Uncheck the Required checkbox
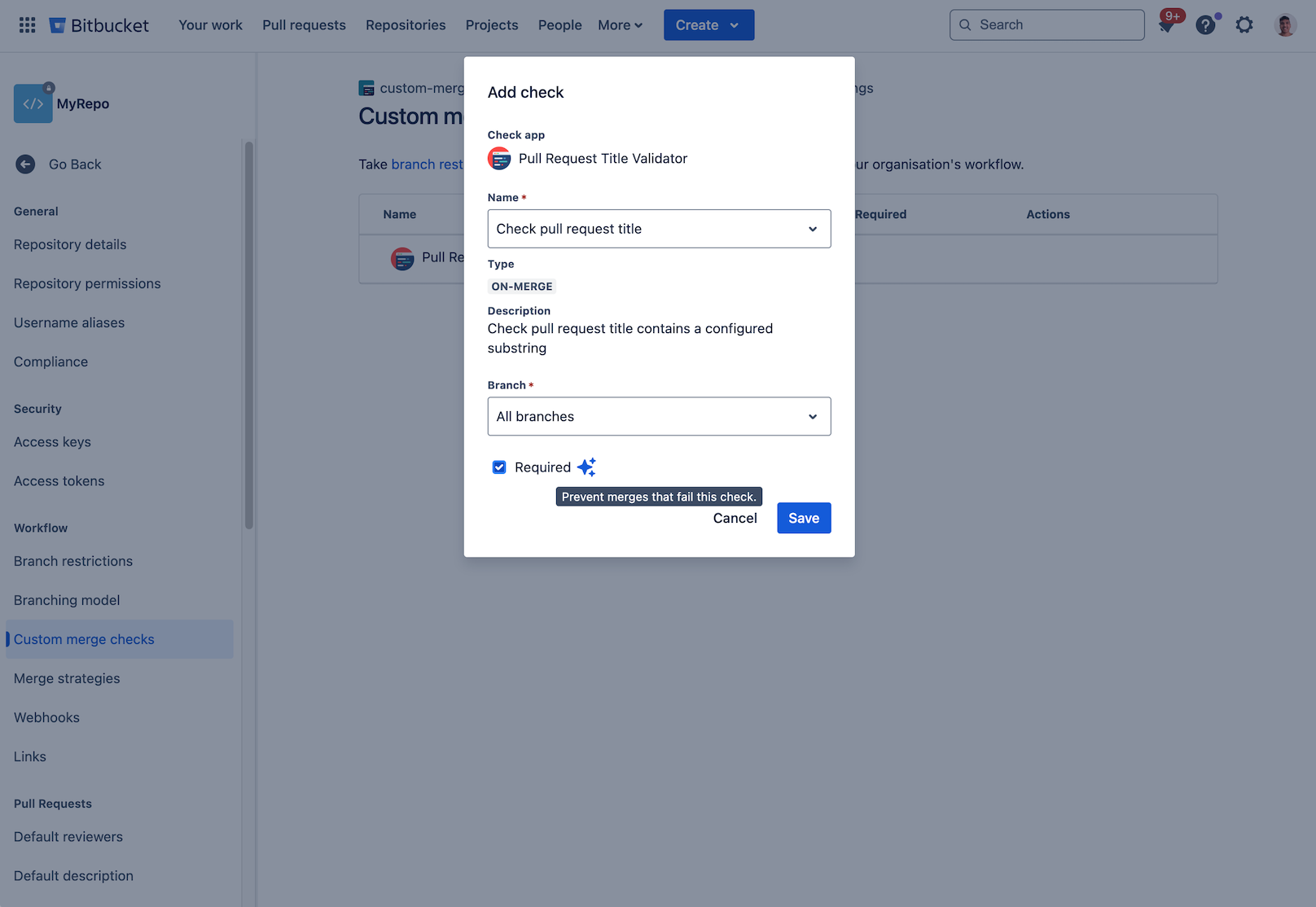Viewport: 1316px width, 907px height. point(499,467)
